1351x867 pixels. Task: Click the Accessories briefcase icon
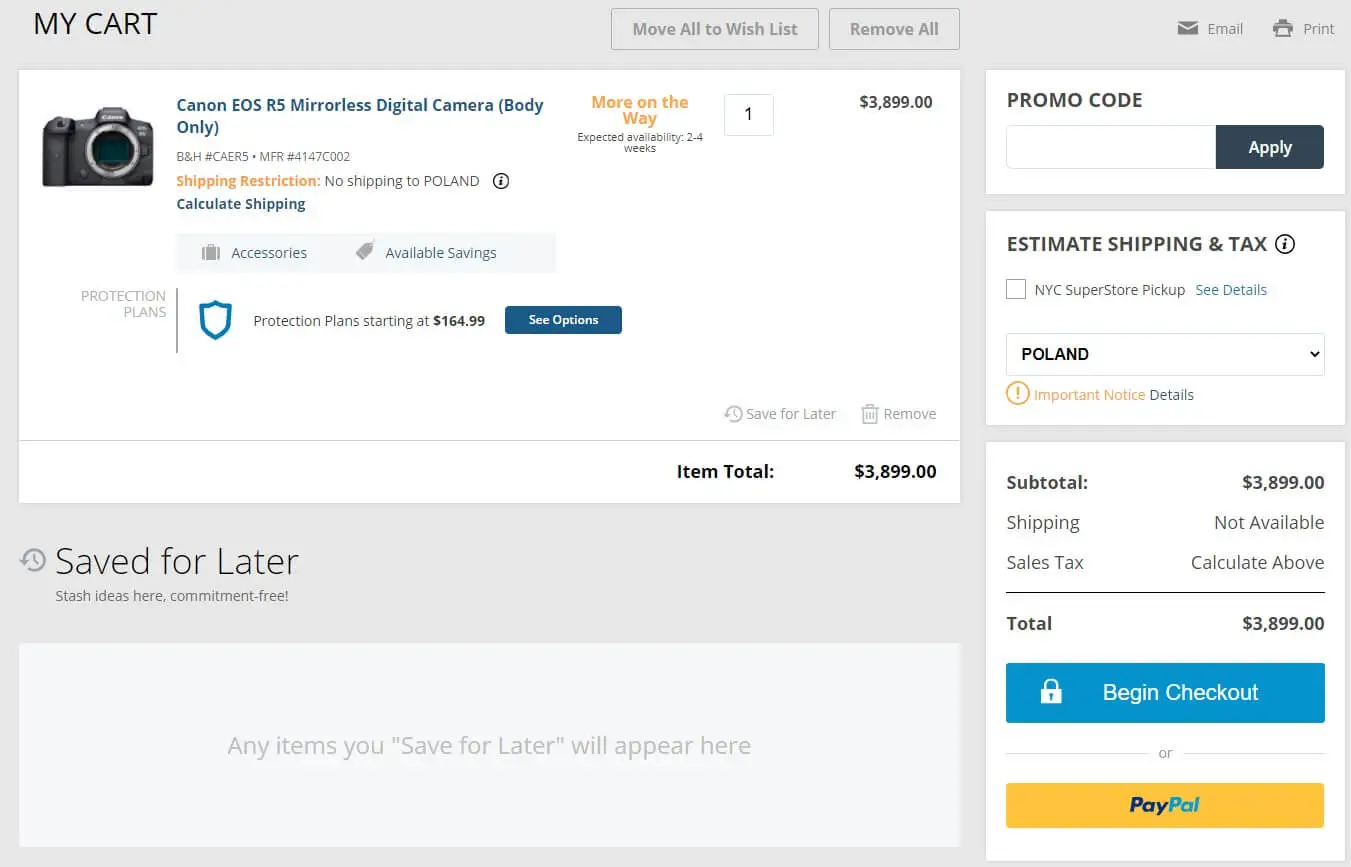[210, 252]
